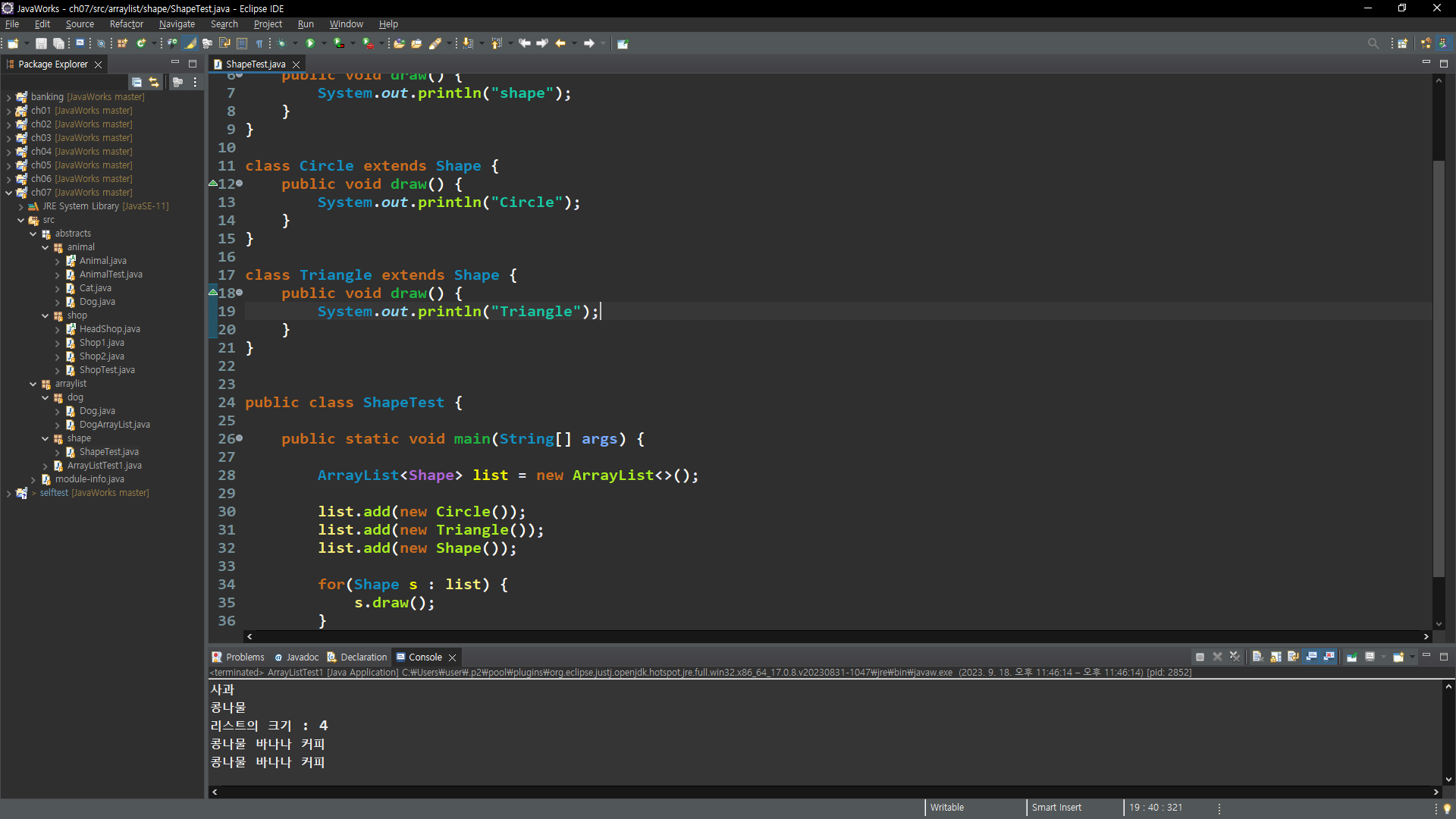Toggle Link with Editor in Package Explorer

point(154,82)
